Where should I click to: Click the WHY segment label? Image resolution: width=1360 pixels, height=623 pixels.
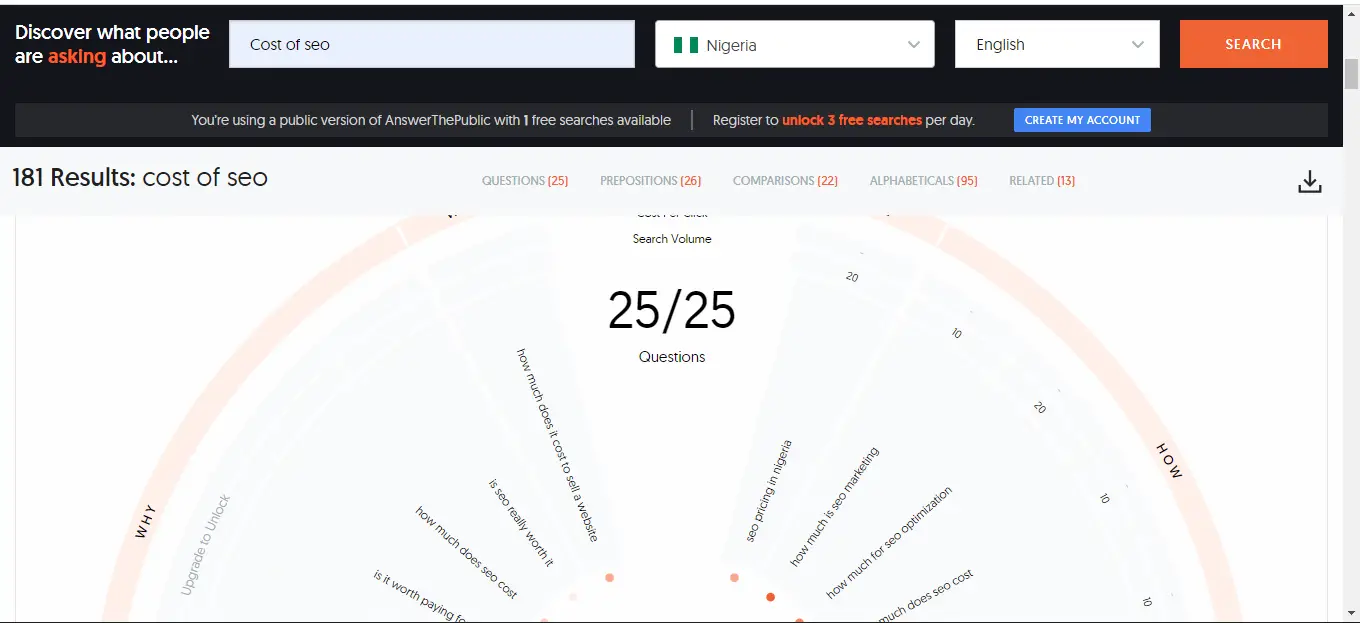click(146, 522)
